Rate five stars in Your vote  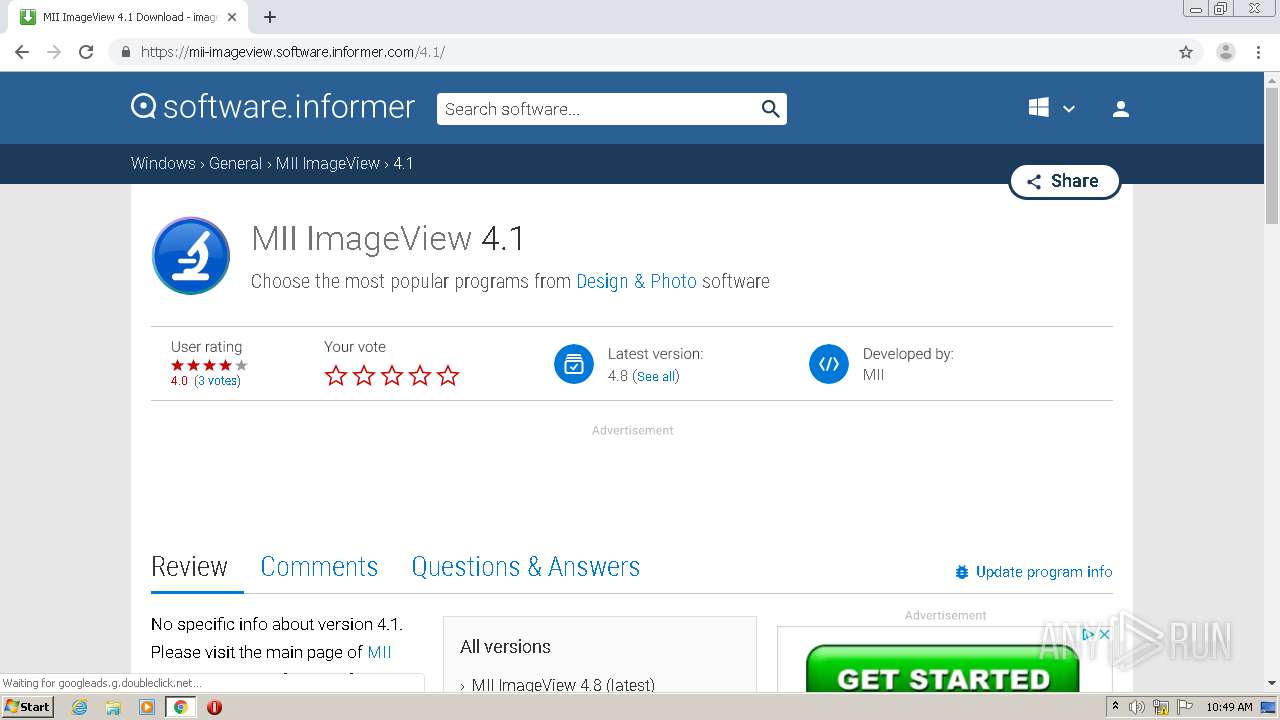(448, 376)
